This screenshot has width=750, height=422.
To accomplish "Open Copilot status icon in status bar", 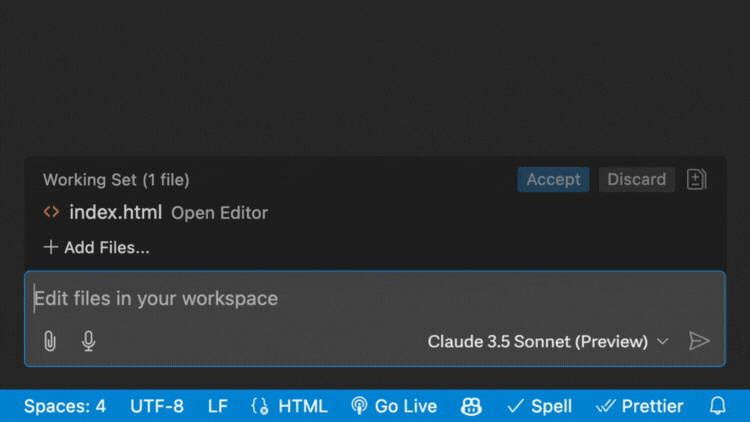I will pos(471,406).
